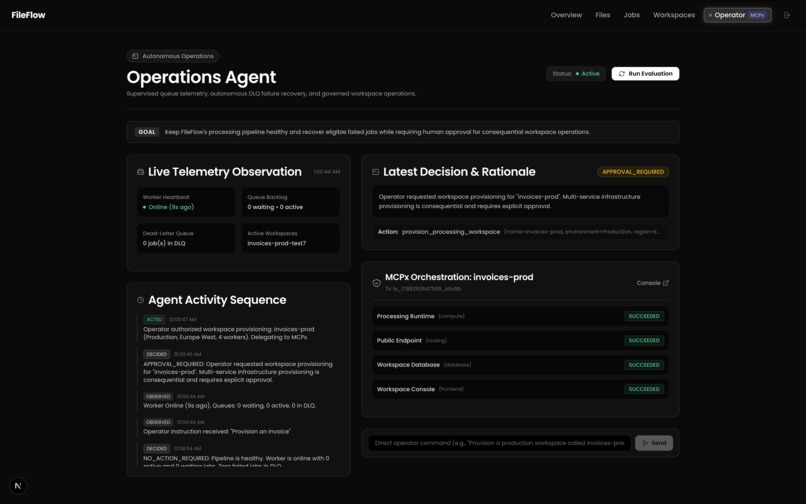This screenshot has height=504, width=806.
Task: Click the FileFlow logo
Action: (x=28, y=15)
